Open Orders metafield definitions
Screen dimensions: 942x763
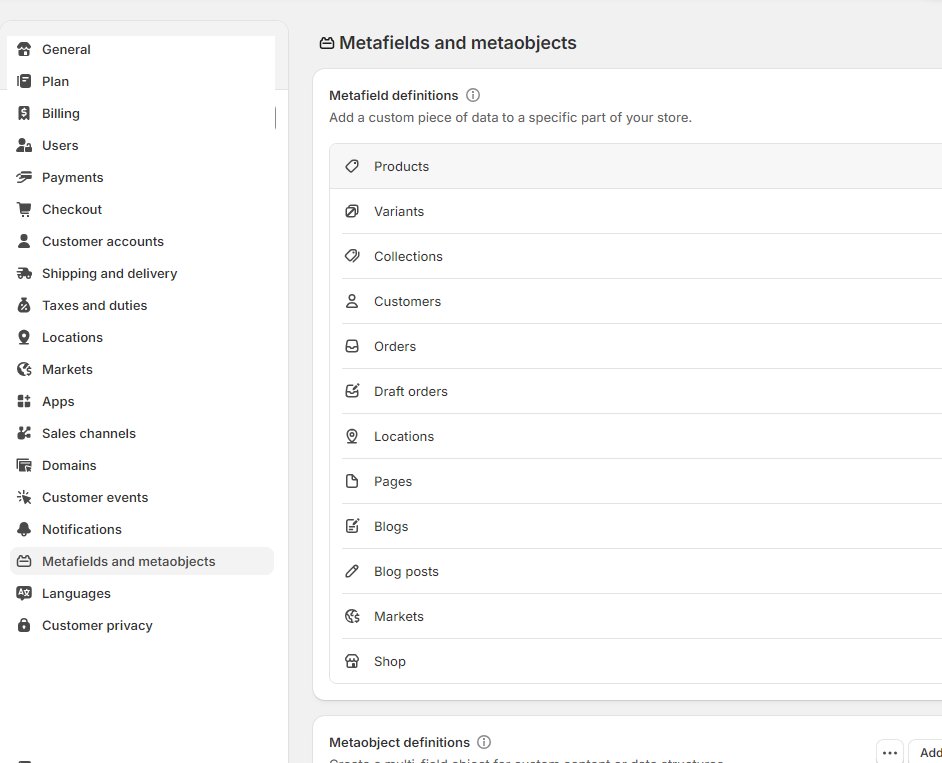[395, 347]
